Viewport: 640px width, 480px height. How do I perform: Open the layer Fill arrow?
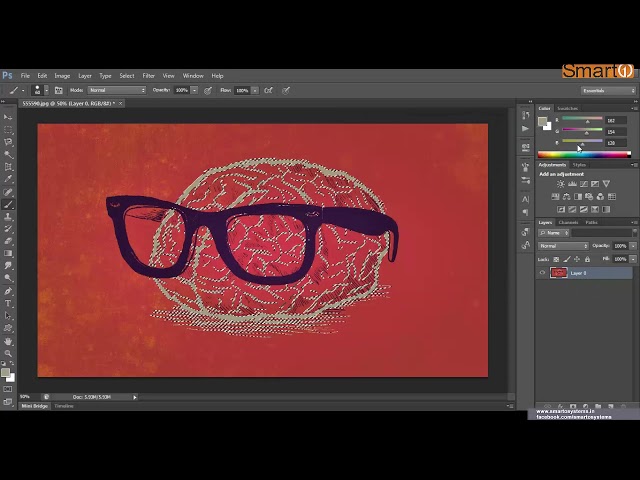[633, 259]
